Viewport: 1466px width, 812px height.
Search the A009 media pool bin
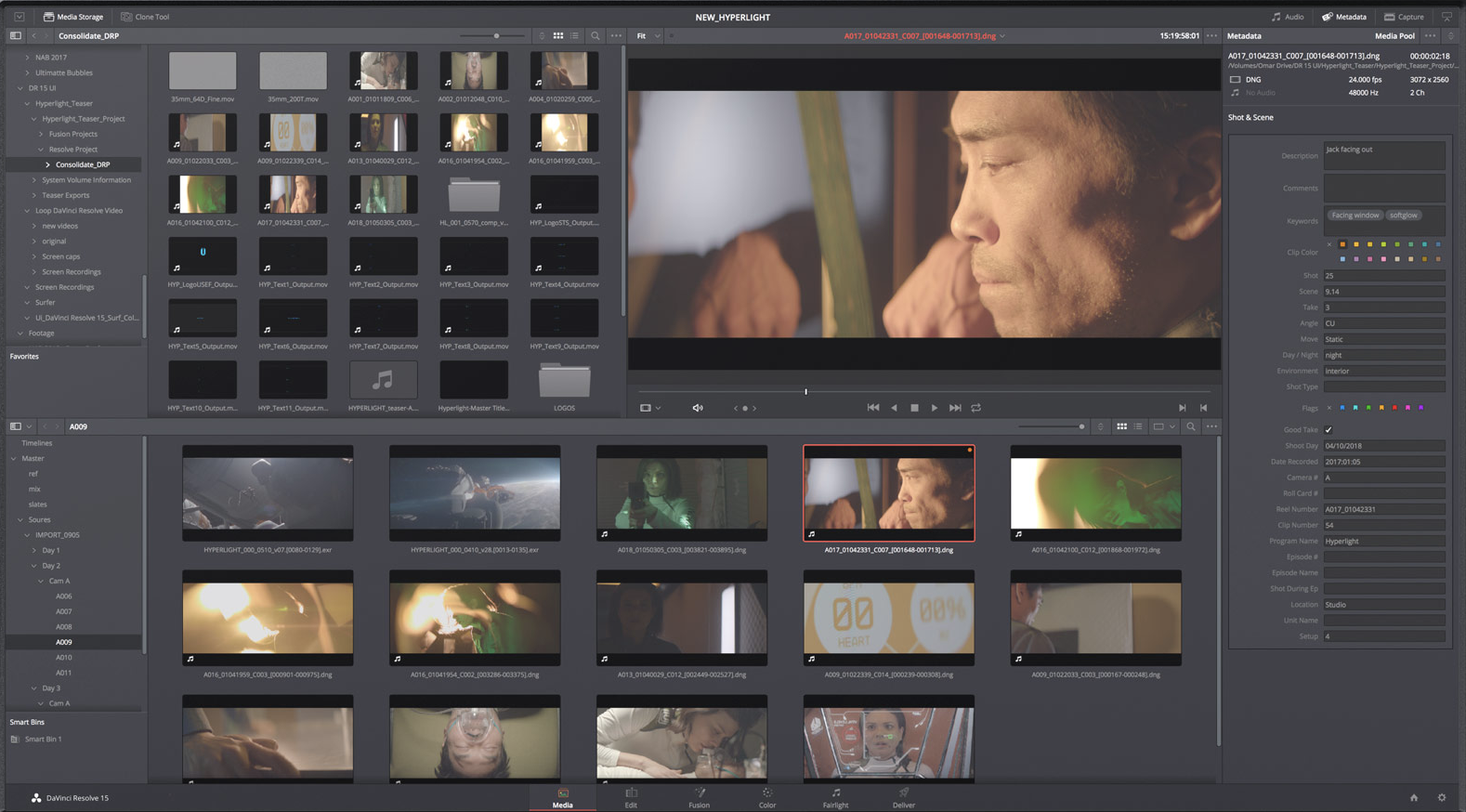(1191, 426)
